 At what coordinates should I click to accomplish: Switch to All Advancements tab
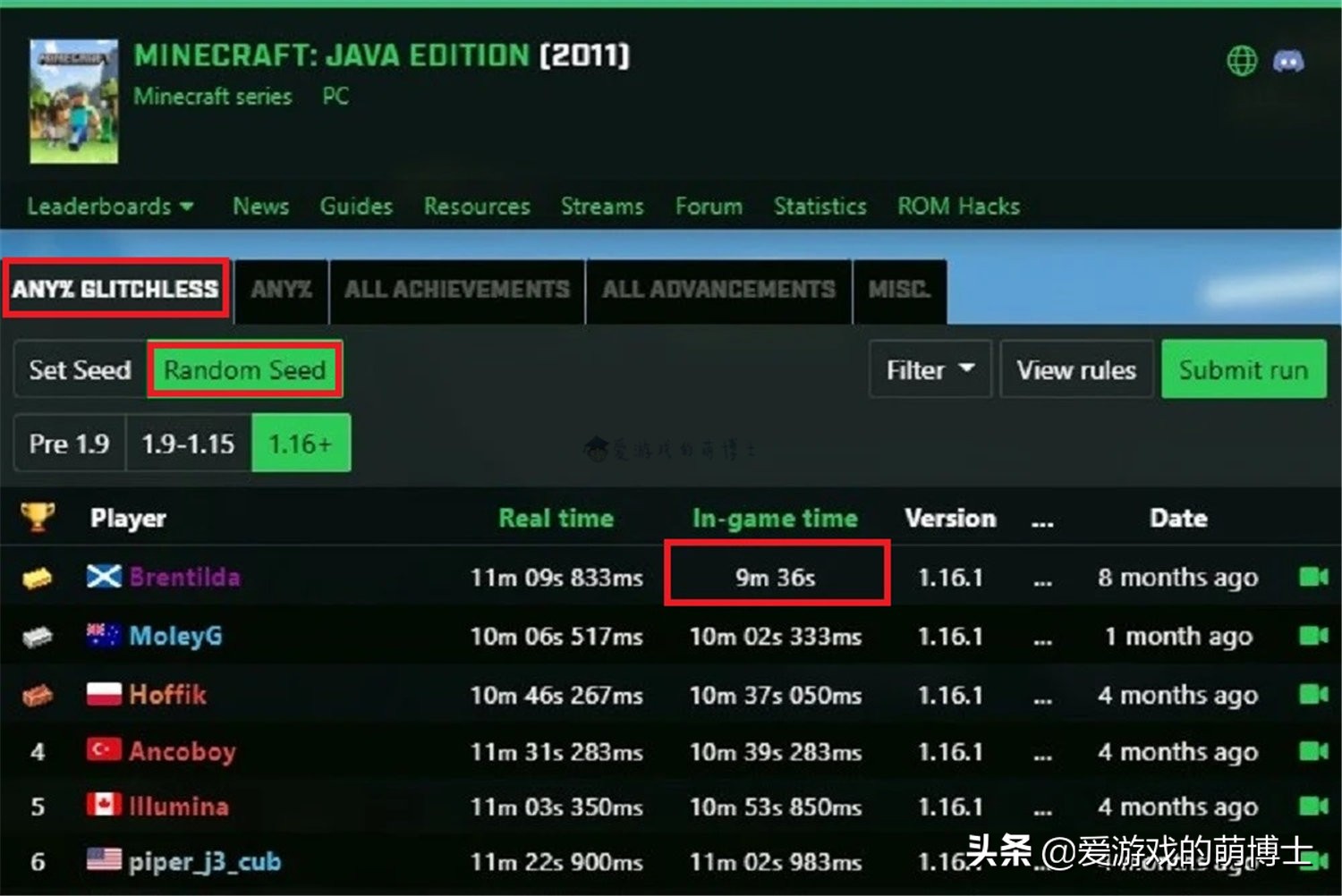pos(718,290)
